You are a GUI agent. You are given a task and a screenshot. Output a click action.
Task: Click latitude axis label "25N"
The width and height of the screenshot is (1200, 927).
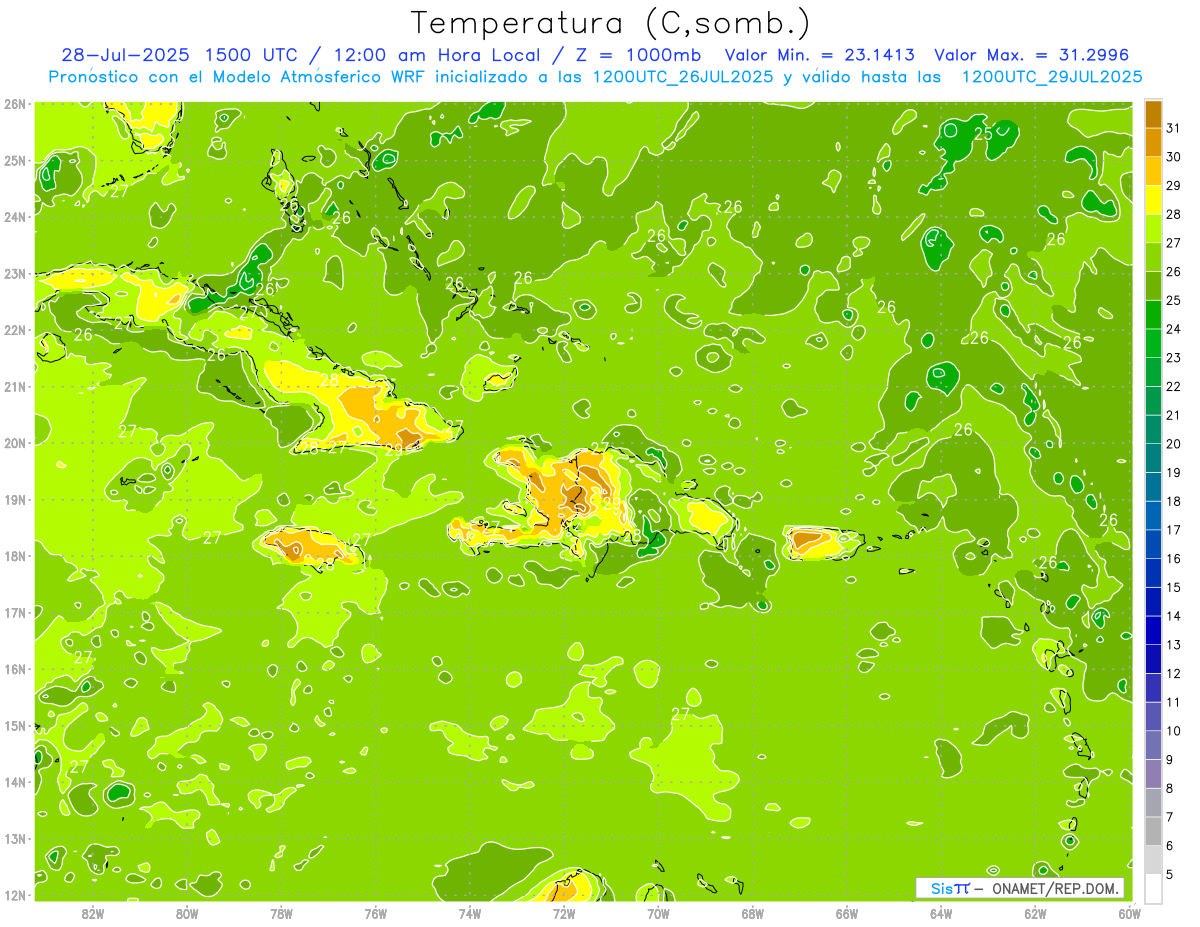tap(14, 161)
